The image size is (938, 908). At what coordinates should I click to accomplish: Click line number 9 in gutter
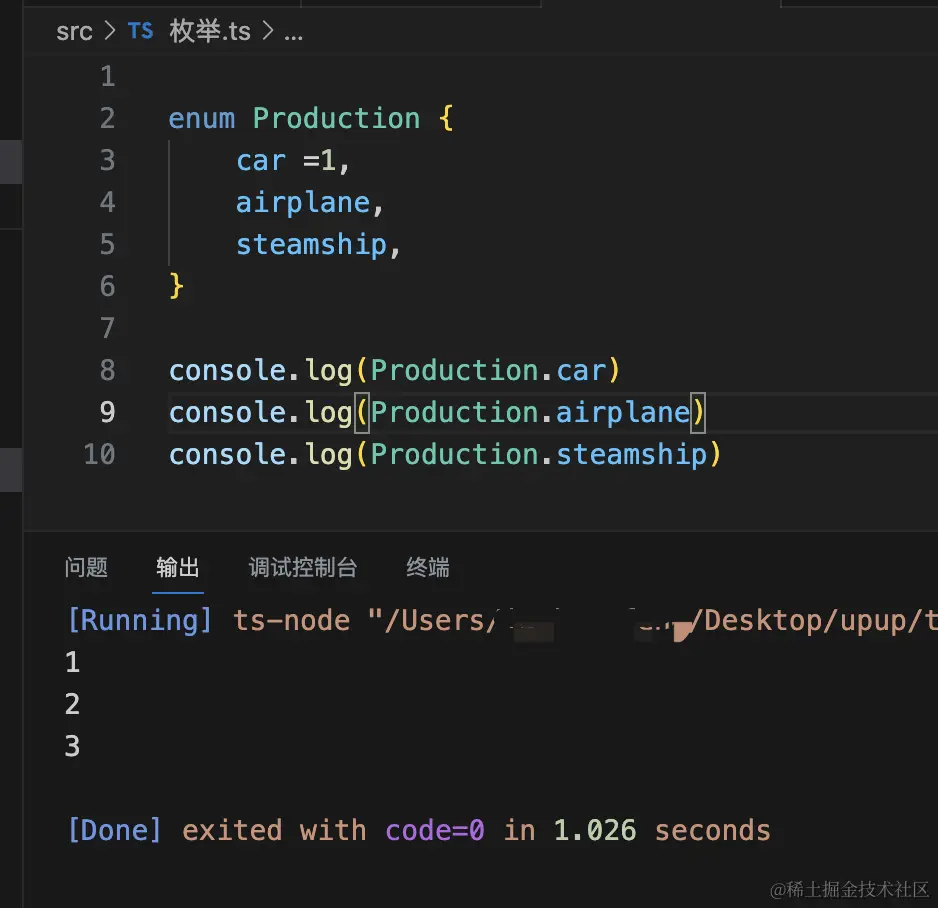(x=108, y=412)
